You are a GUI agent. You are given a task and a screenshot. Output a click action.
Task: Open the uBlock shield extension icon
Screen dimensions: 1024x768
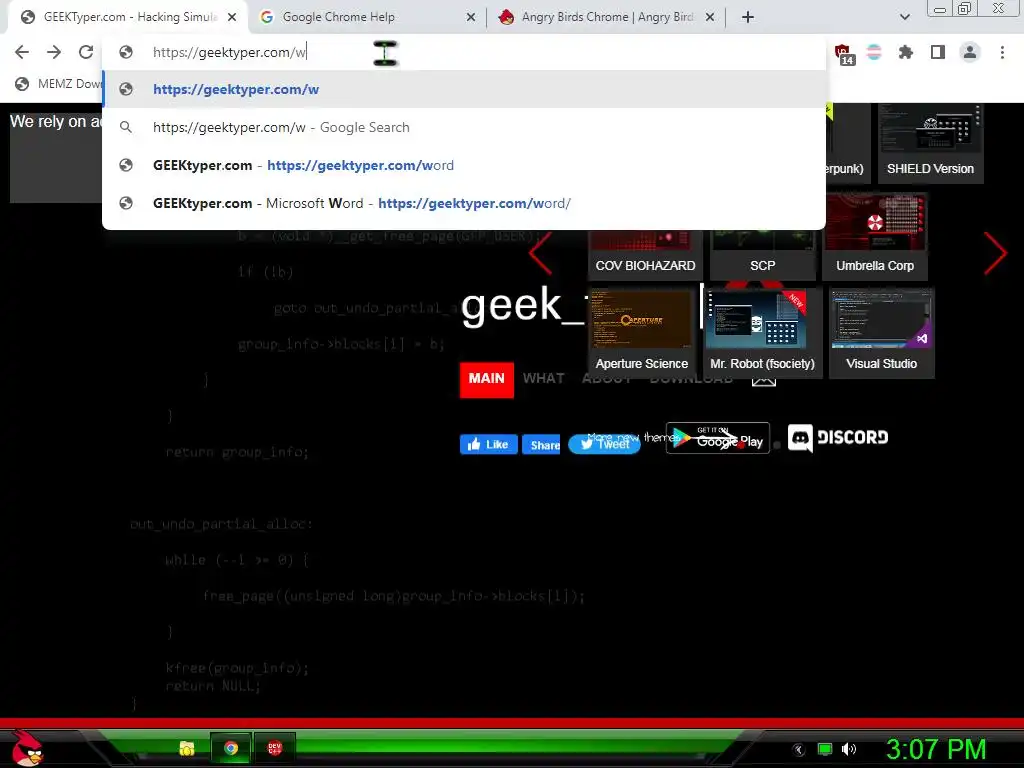(x=843, y=54)
